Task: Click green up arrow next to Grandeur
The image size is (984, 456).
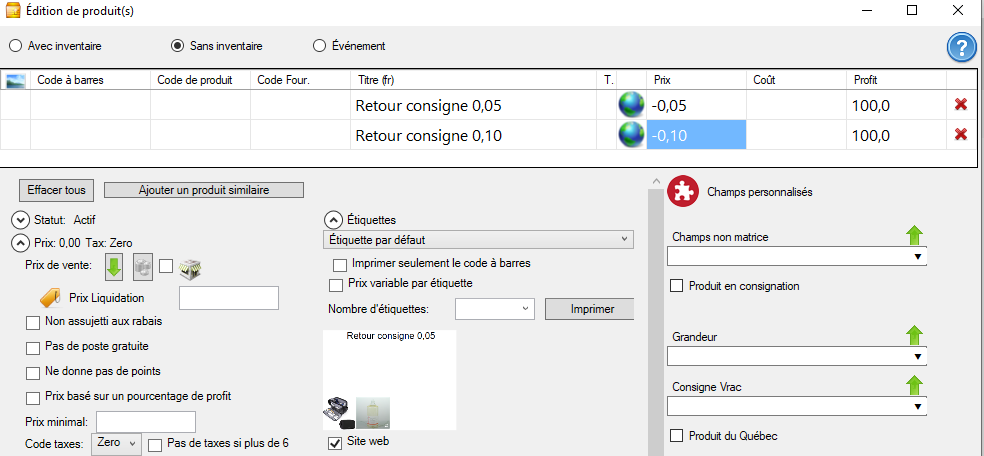Action: [x=915, y=334]
